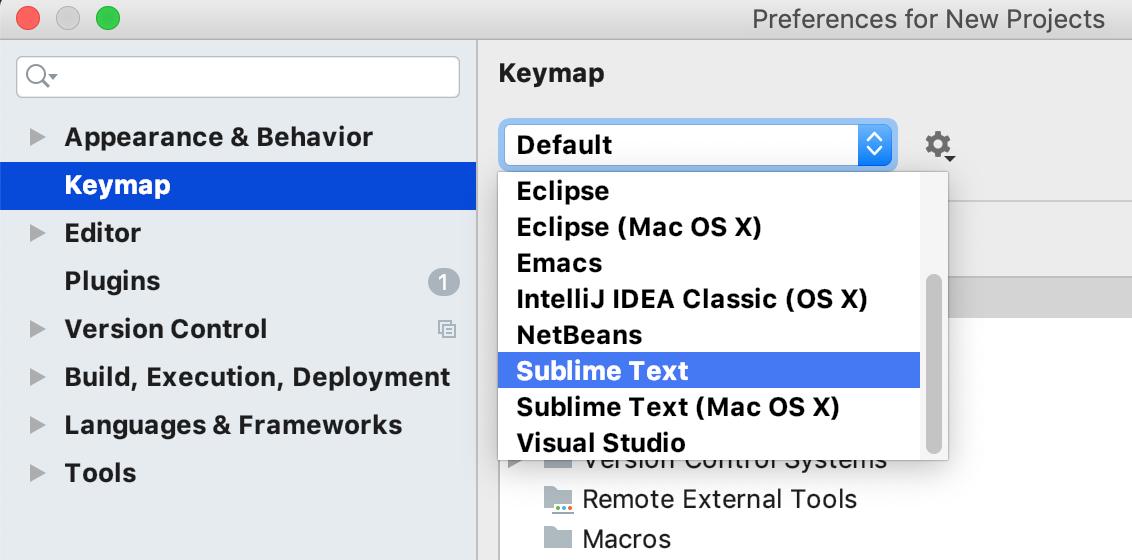1132x560 pixels.
Task: Click the keymap dropdown list scrollbar
Action: [x=934, y=364]
